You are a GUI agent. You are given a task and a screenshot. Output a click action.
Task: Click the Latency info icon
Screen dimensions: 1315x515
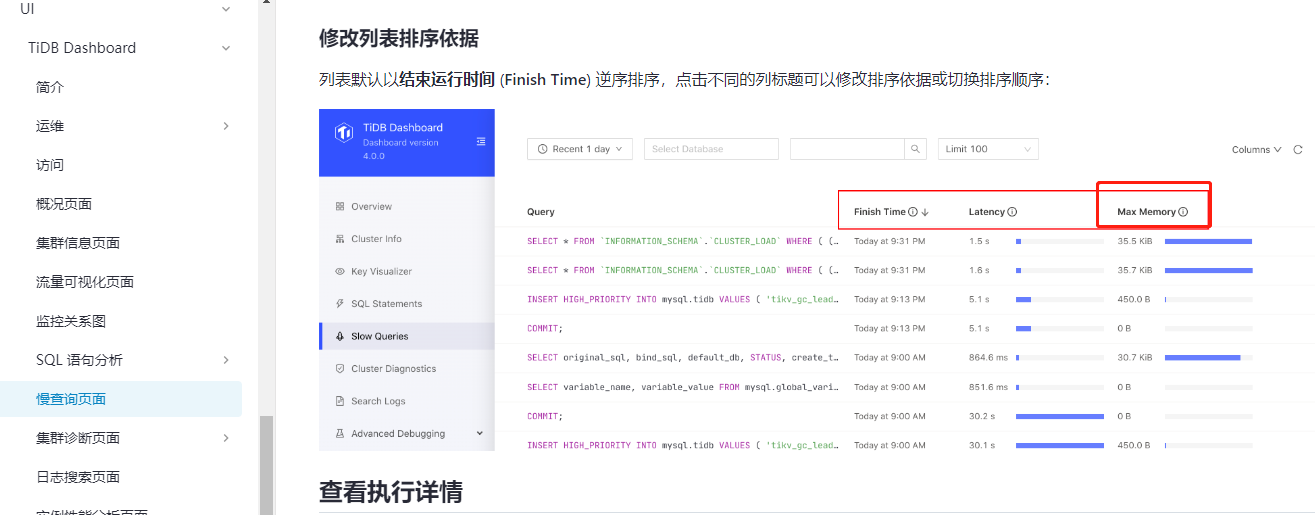pyautogui.click(x=1012, y=212)
